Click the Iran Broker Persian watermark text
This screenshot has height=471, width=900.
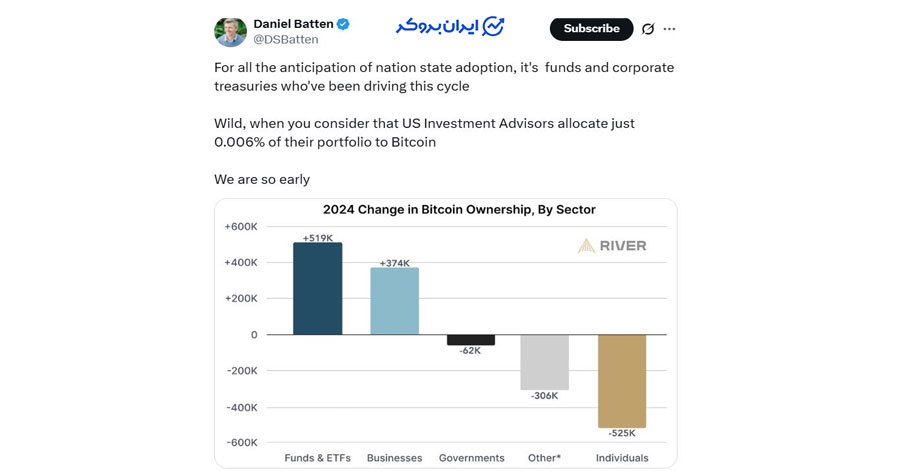click(x=432, y=26)
